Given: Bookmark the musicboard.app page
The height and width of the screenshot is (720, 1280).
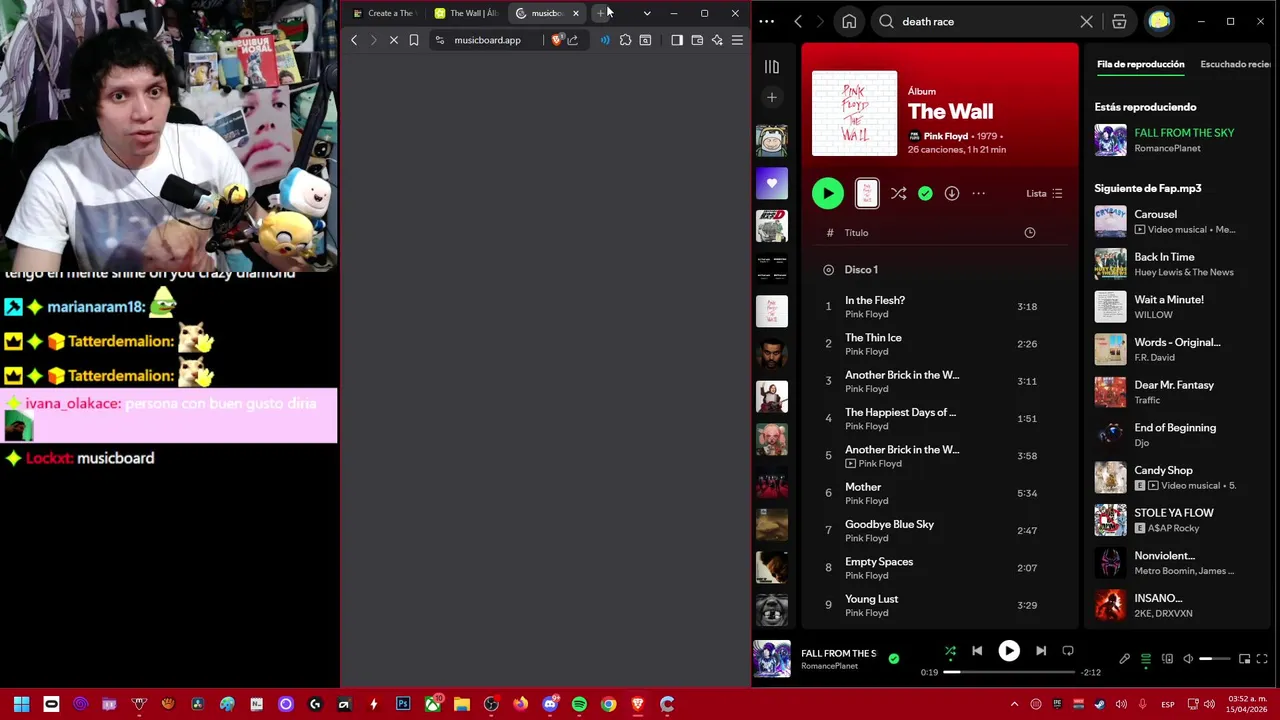Looking at the screenshot, I should click(x=413, y=40).
